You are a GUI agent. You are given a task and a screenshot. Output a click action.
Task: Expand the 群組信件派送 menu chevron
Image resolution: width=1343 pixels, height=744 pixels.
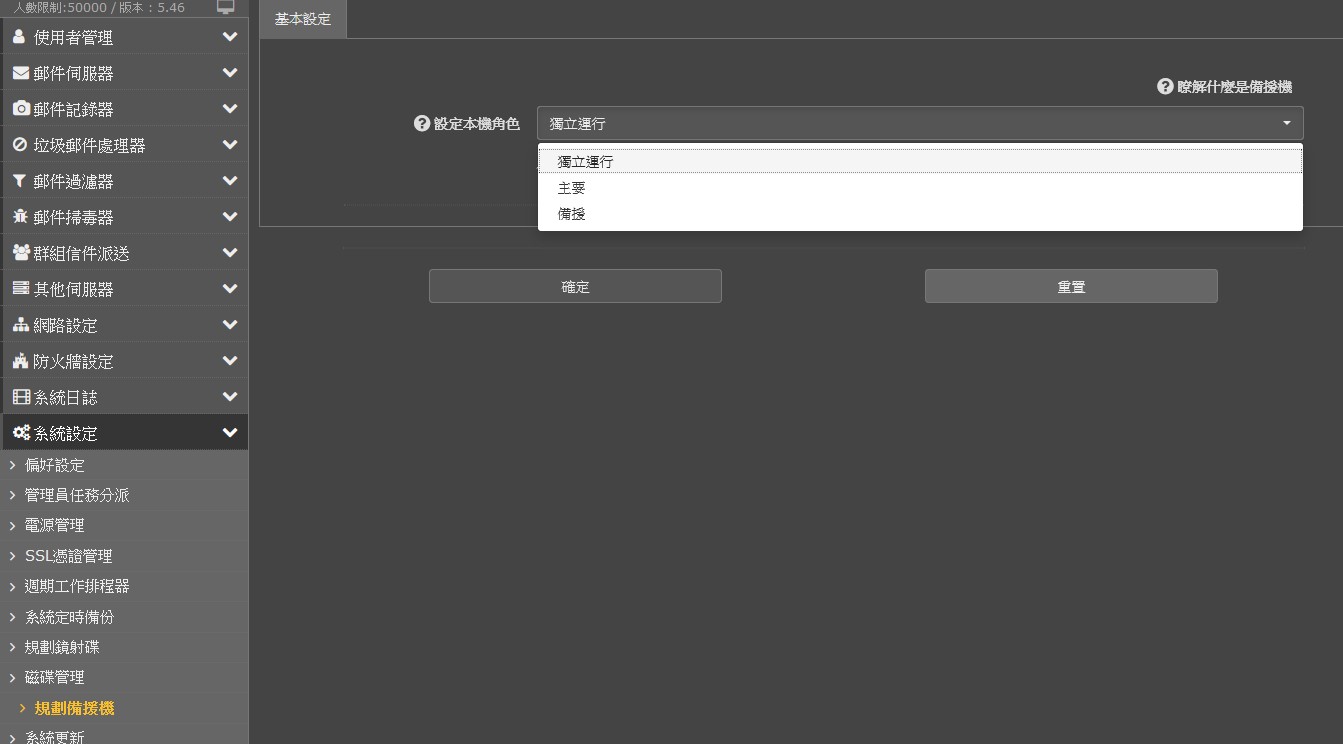pyautogui.click(x=230, y=253)
